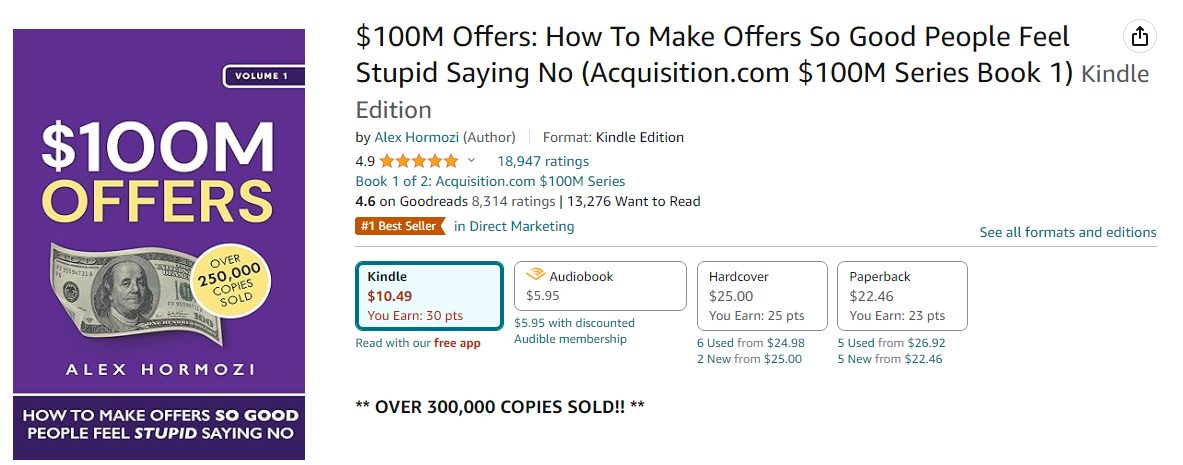Open See all formats and editions
The height and width of the screenshot is (465, 1183).
pos(1068,232)
